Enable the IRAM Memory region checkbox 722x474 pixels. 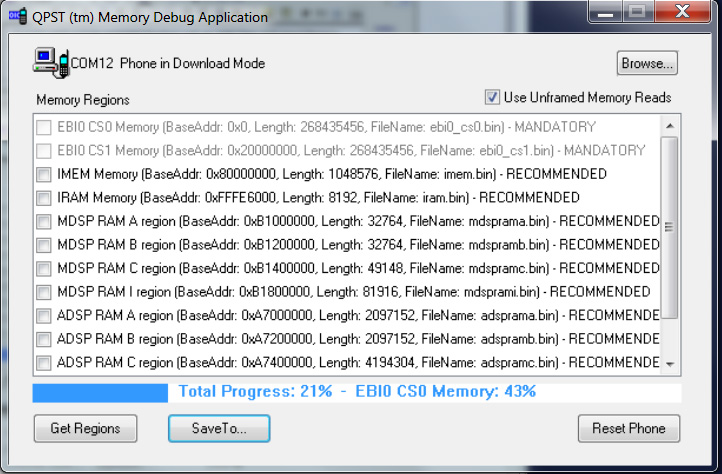pos(44,198)
